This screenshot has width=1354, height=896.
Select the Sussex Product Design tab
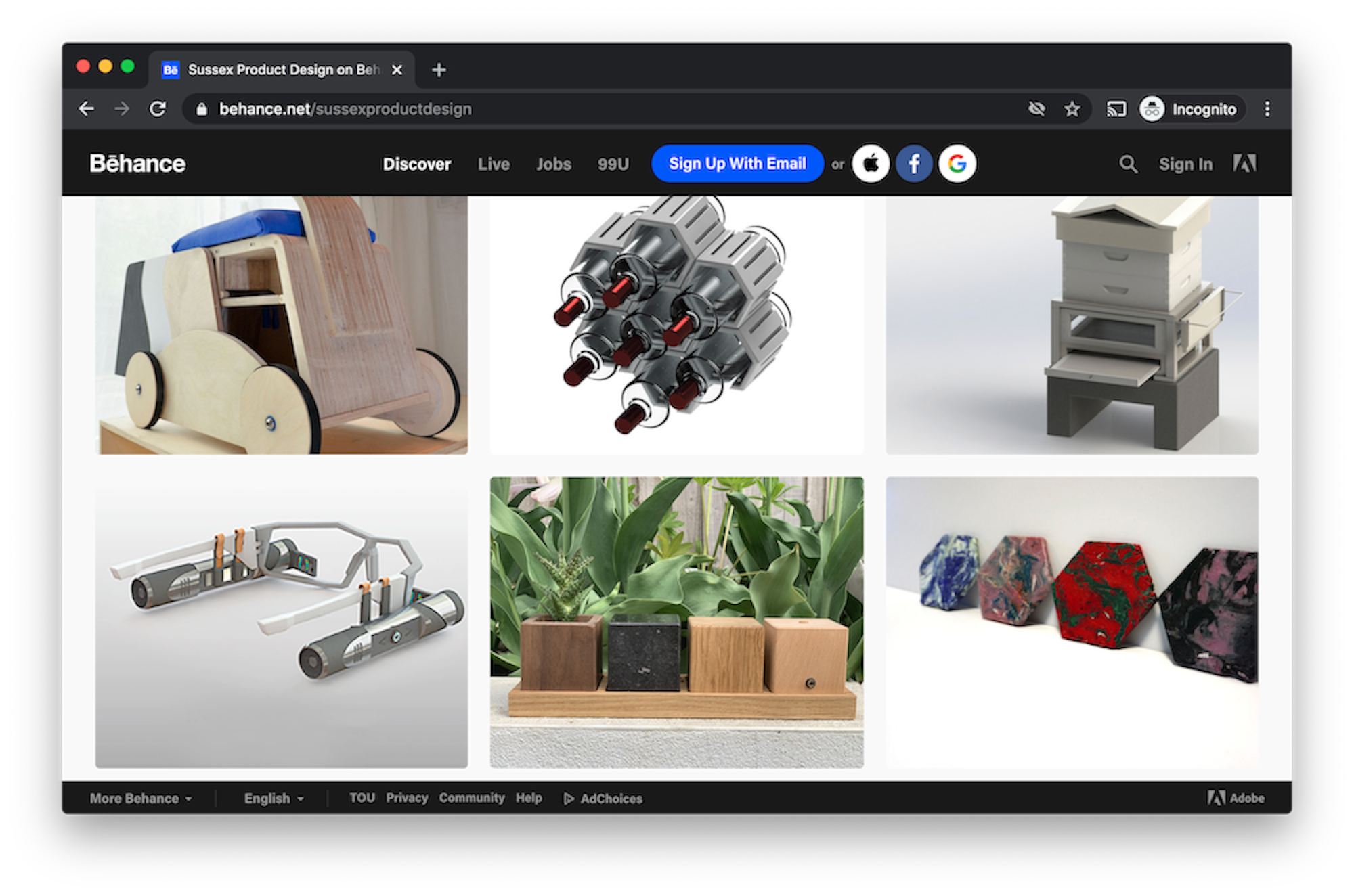click(281, 70)
